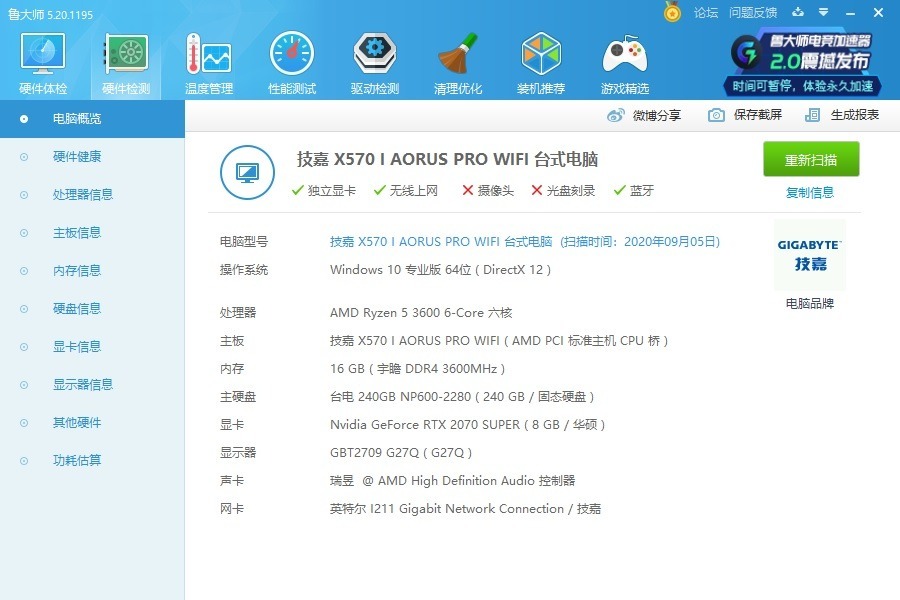Viewport: 900px width, 600px height.
Task: Open 清理优化 broom icon
Action: click(x=458, y=62)
